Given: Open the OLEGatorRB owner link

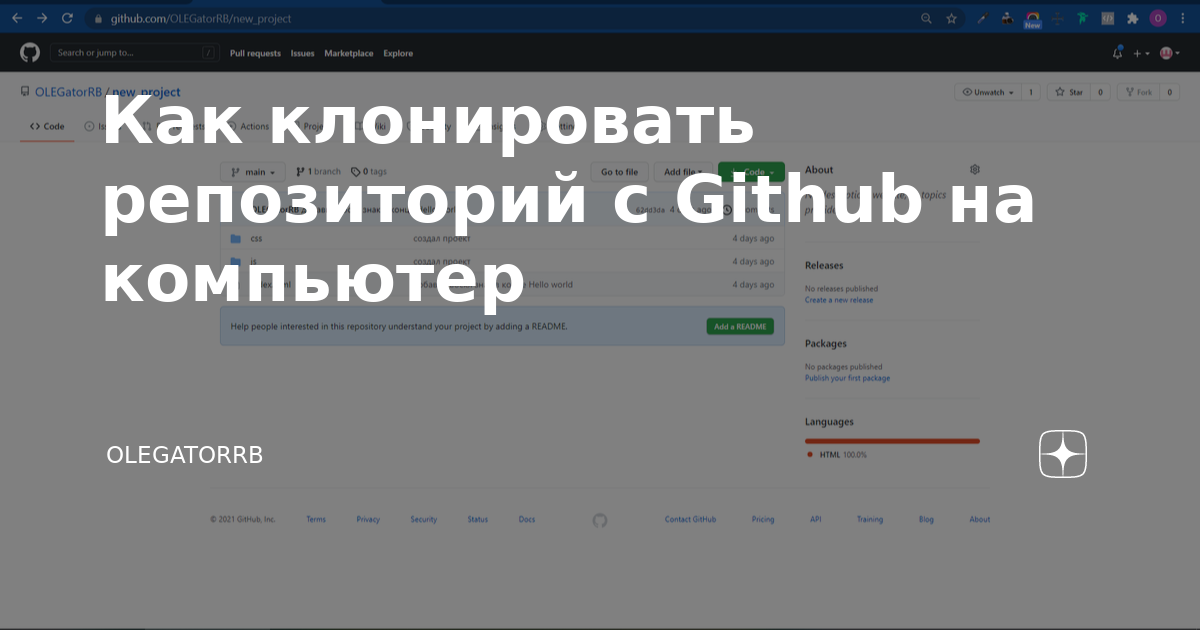Looking at the screenshot, I should click(x=68, y=92).
